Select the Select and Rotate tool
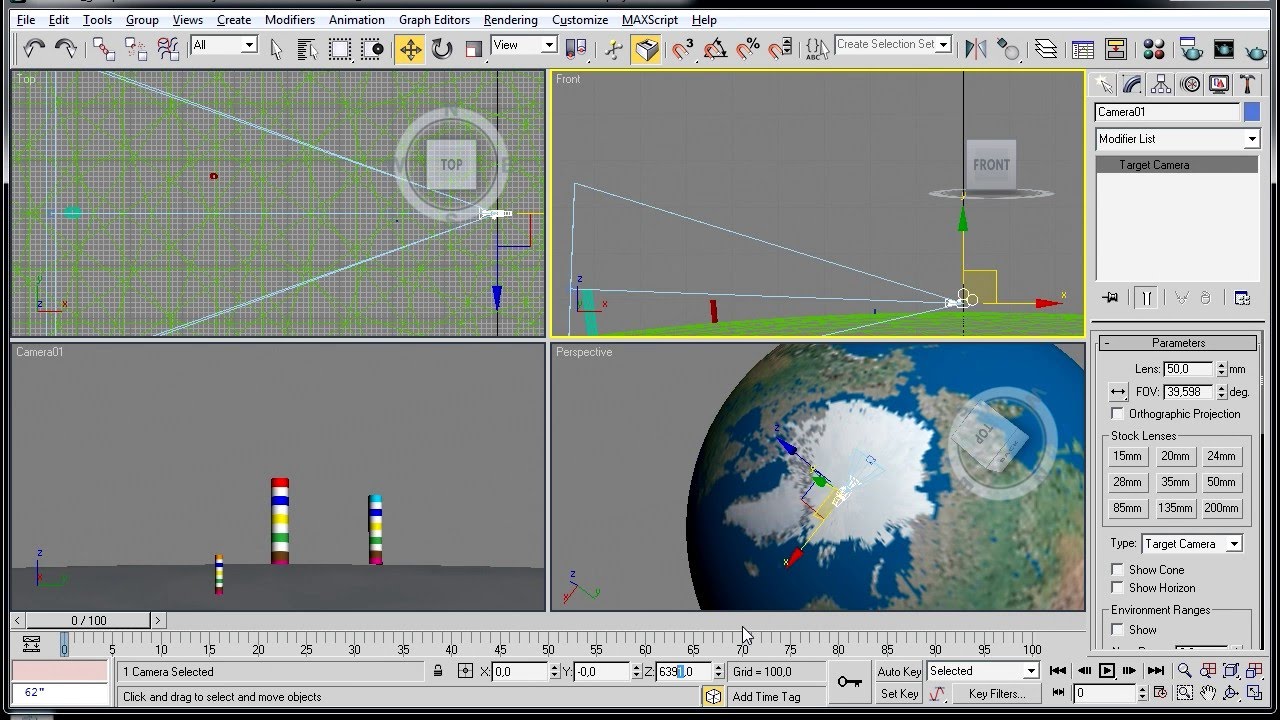This screenshot has height=720, width=1280. coord(442,48)
